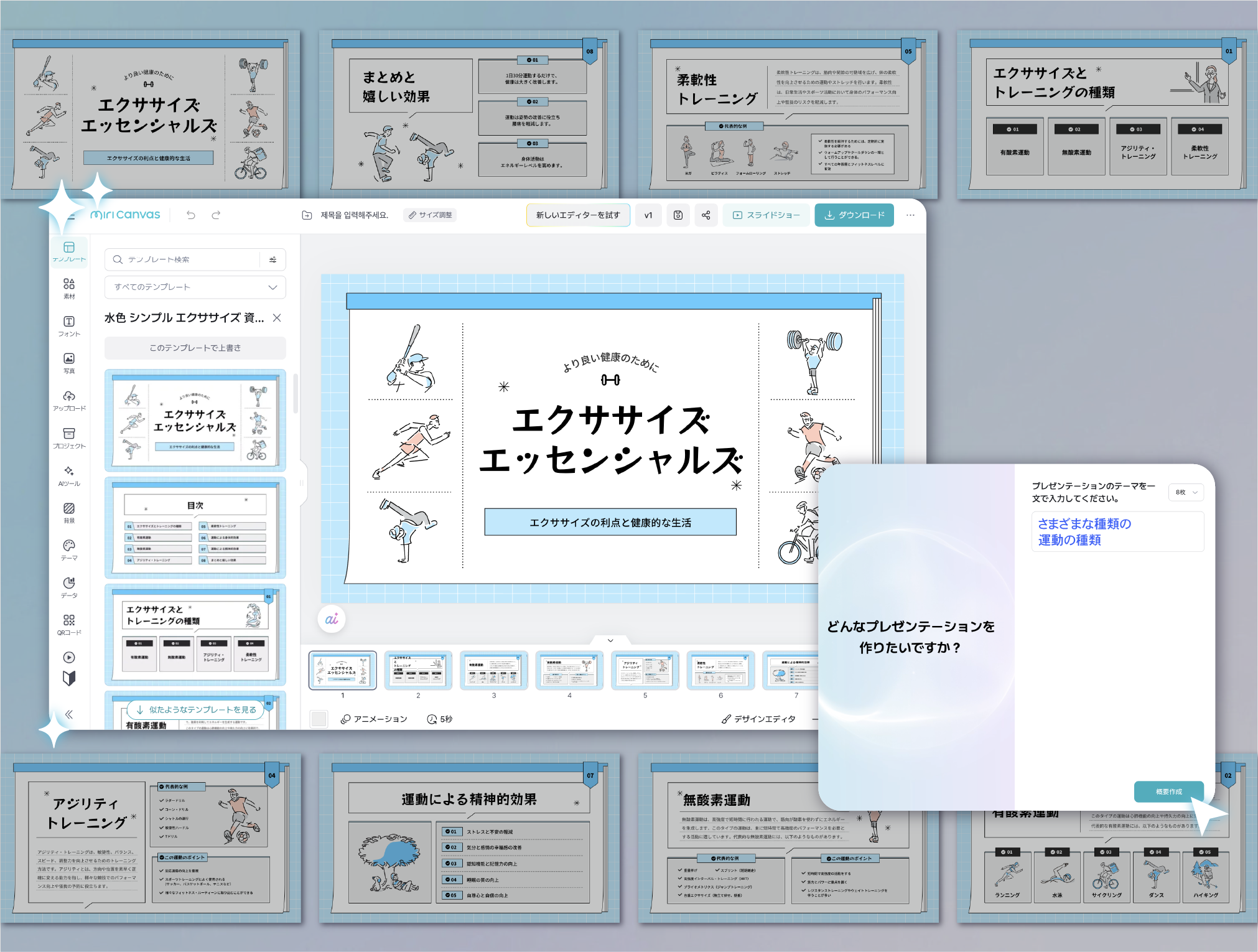Select slide 2 thumbnail
The width and height of the screenshot is (1258, 952).
point(418,670)
